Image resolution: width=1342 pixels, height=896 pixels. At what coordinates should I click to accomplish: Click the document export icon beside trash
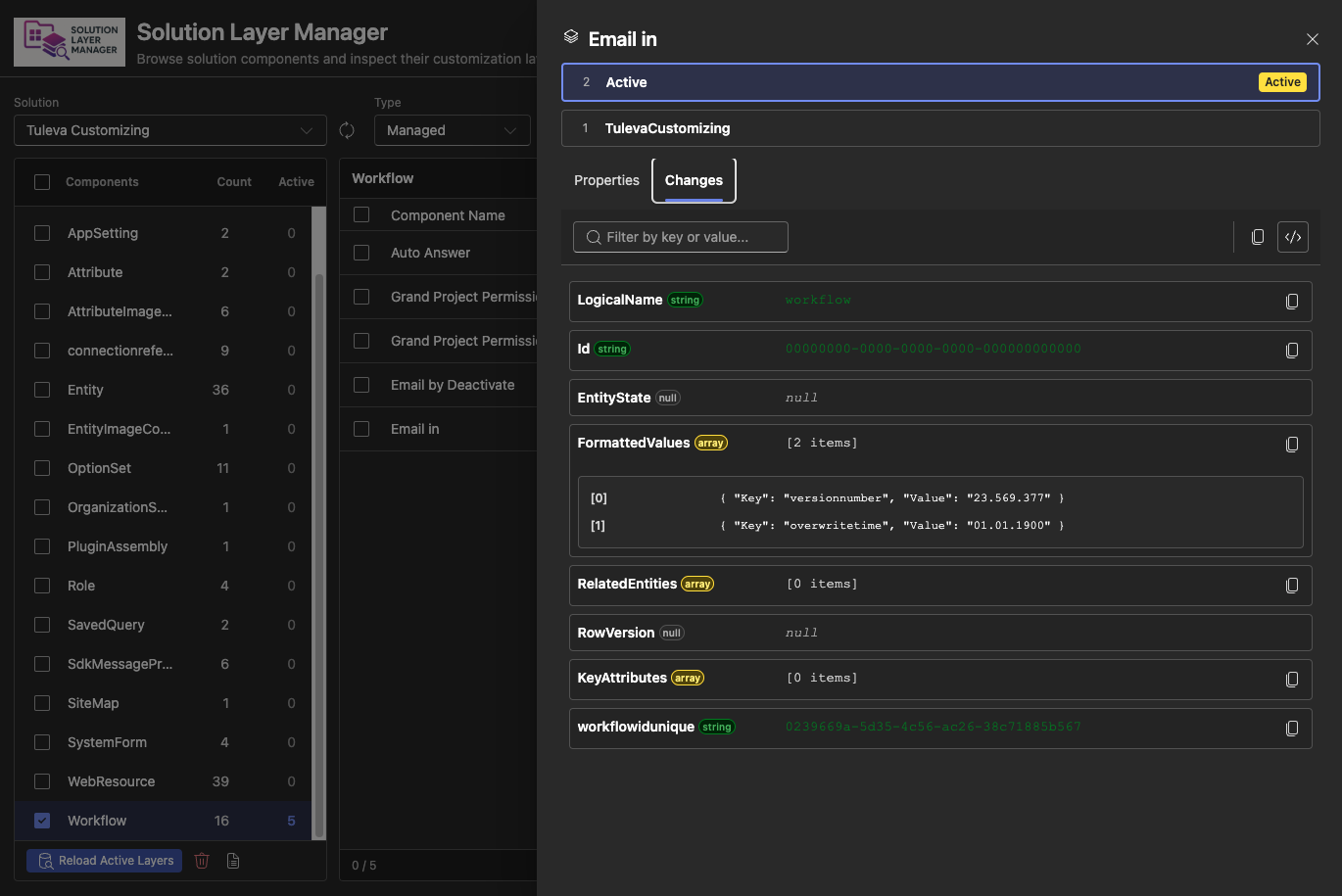tap(233, 861)
